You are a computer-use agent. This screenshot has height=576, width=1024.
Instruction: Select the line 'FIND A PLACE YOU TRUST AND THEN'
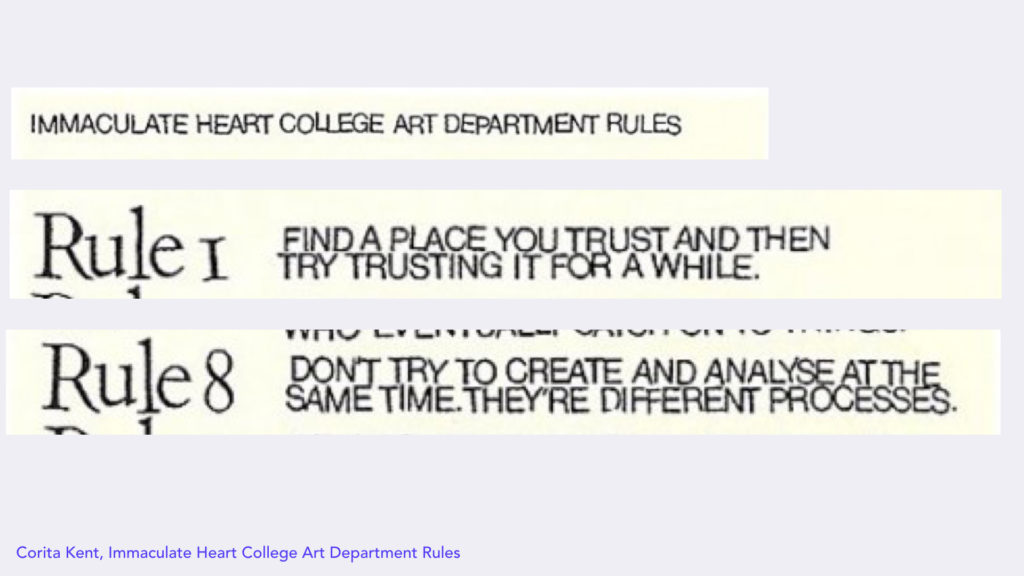tap(556, 239)
